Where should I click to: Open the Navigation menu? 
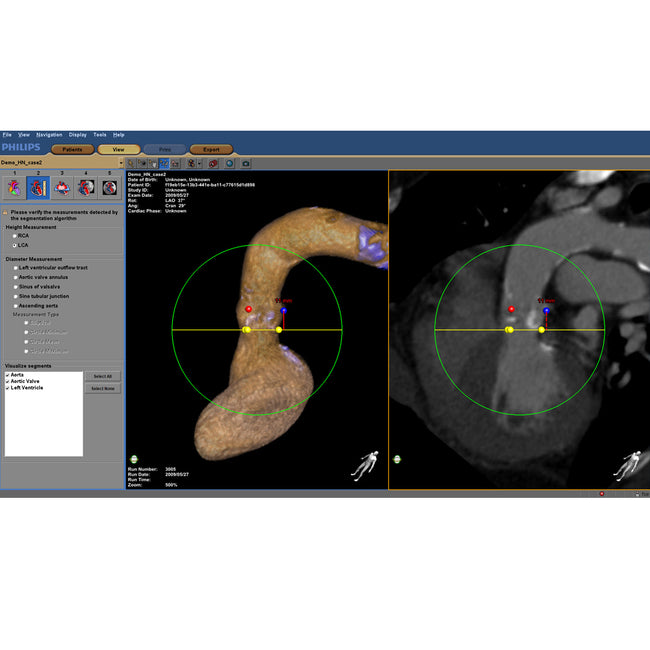coord(48,134)
